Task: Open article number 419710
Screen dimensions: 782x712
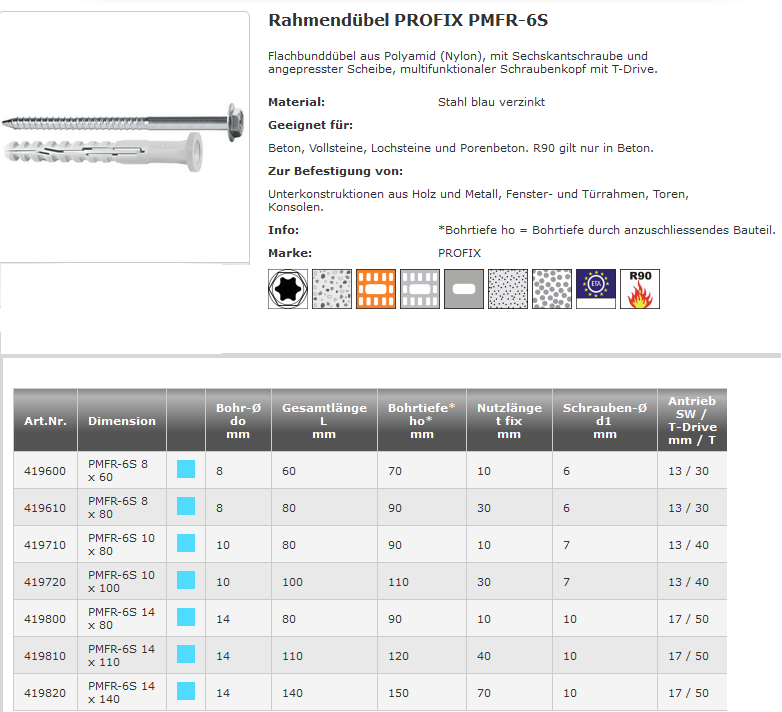Action: [x=45, y=545]
